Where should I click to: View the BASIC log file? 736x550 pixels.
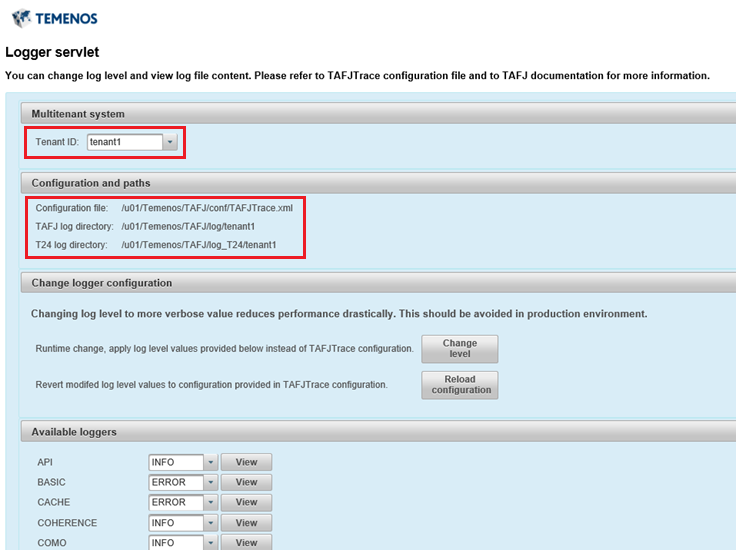click(246, 482)
